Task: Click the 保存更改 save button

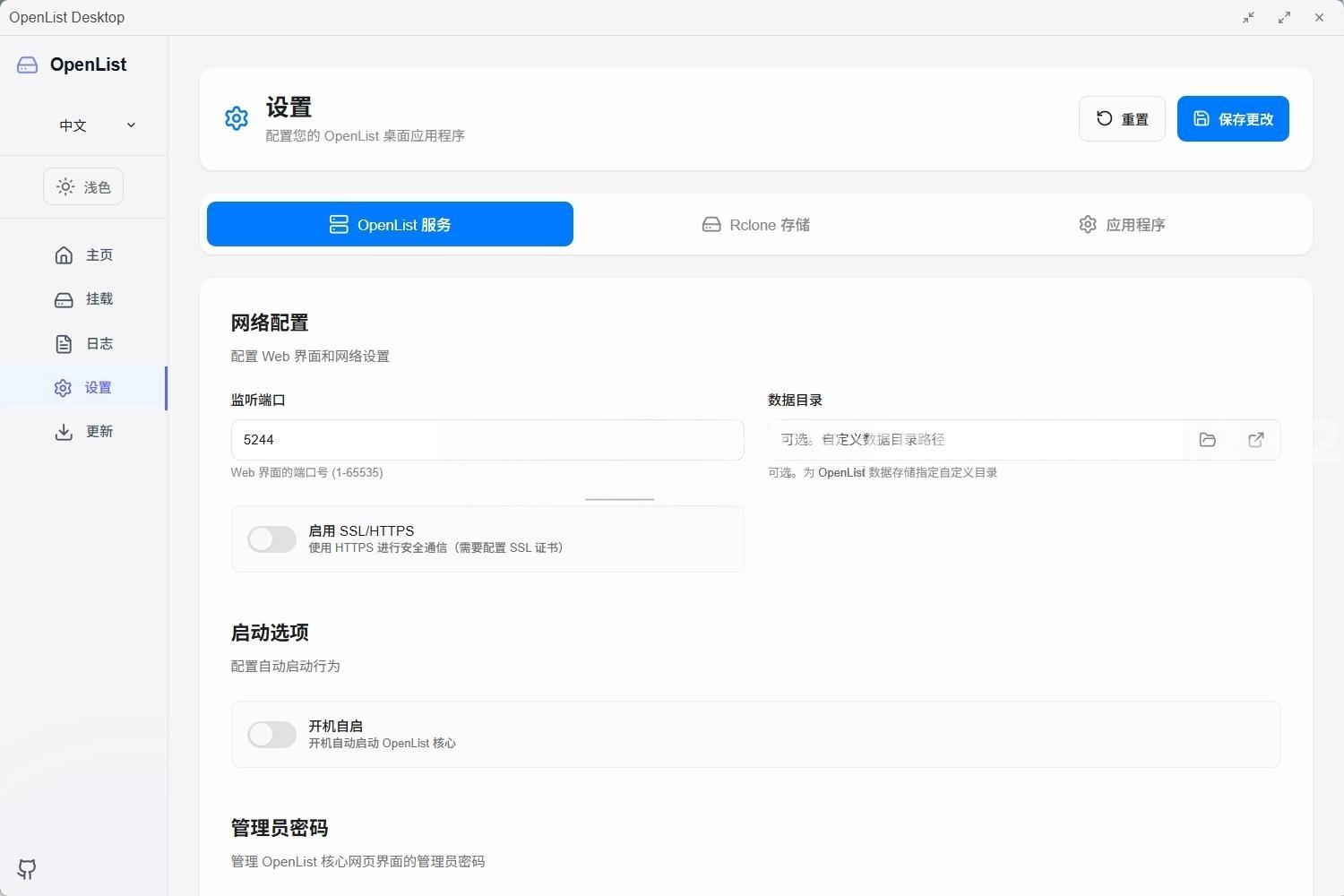Action: [1232, 118]
